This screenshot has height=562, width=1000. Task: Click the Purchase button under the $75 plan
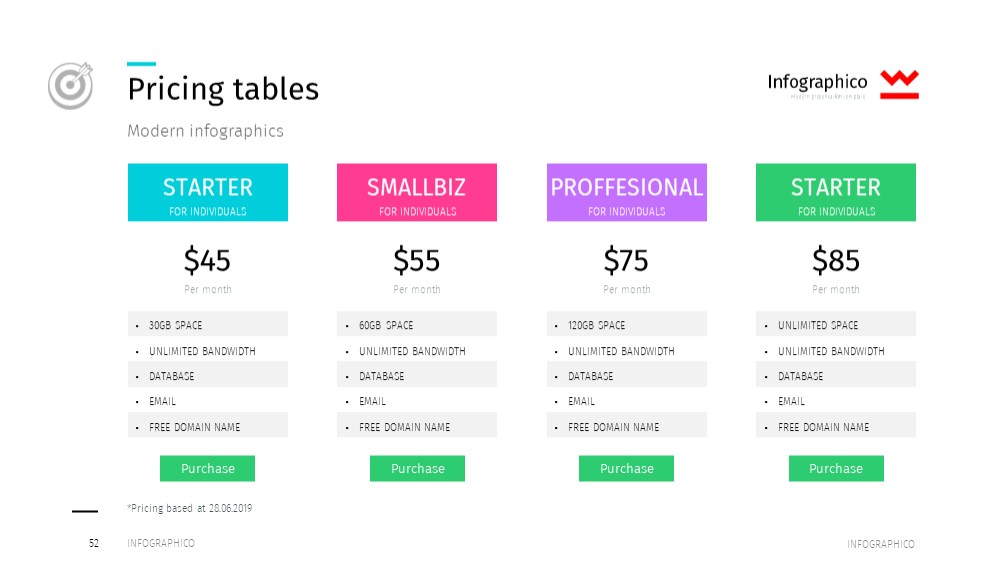pos(626,468)
